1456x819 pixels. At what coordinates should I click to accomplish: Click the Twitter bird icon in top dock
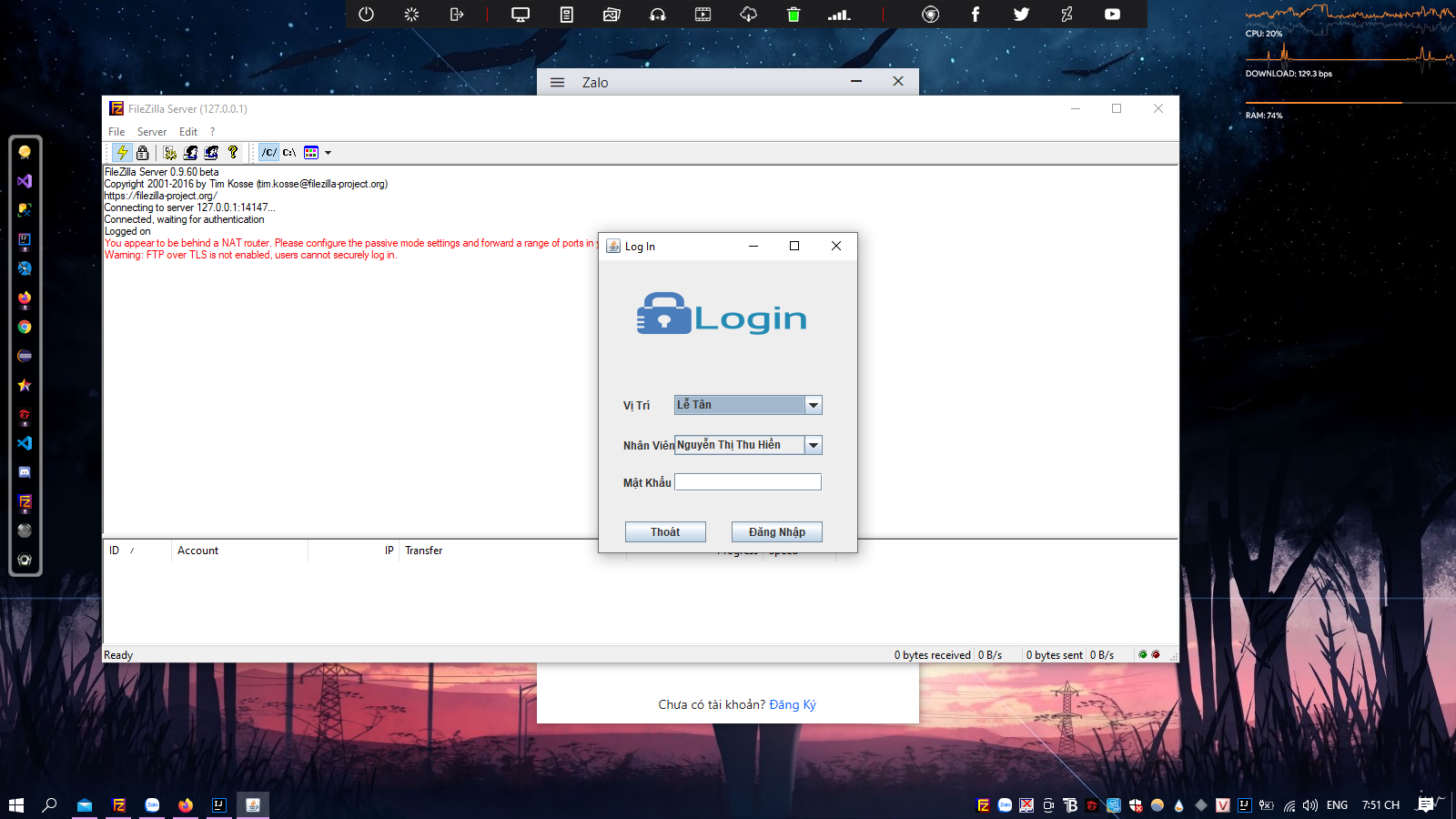point(1021,15)
